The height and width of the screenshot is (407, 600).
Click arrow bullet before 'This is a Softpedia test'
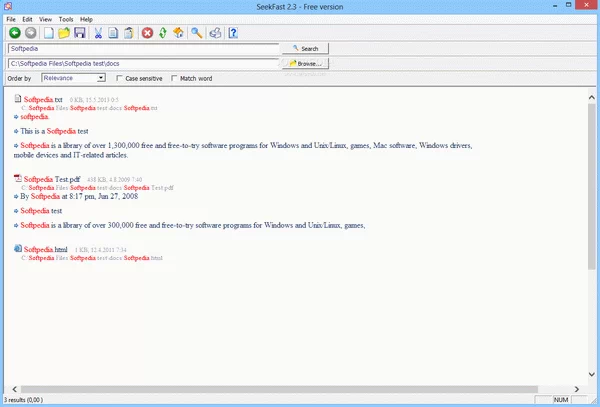(16, 132)
